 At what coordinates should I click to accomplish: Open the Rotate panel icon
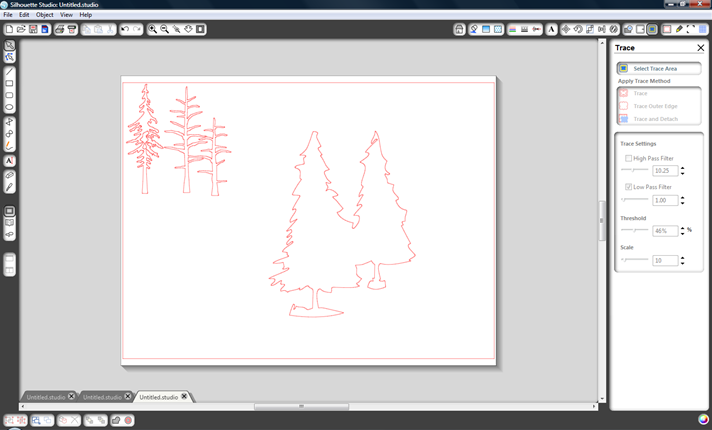[578, 29]
